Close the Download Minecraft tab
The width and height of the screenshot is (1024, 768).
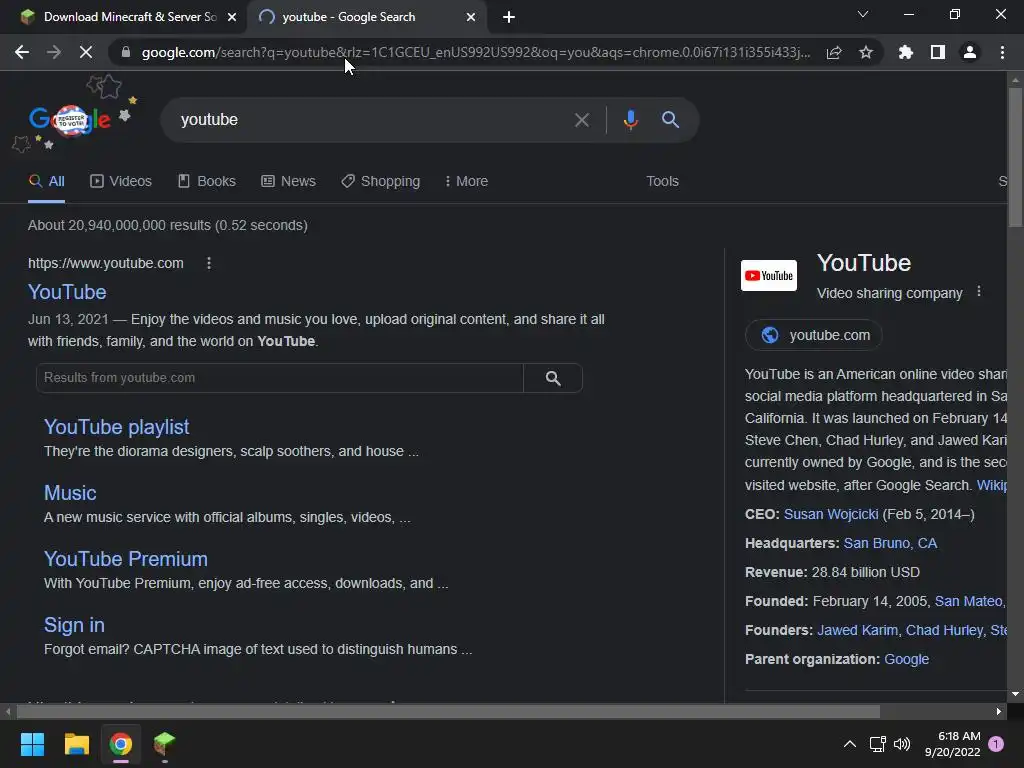[x=232, y=17]
